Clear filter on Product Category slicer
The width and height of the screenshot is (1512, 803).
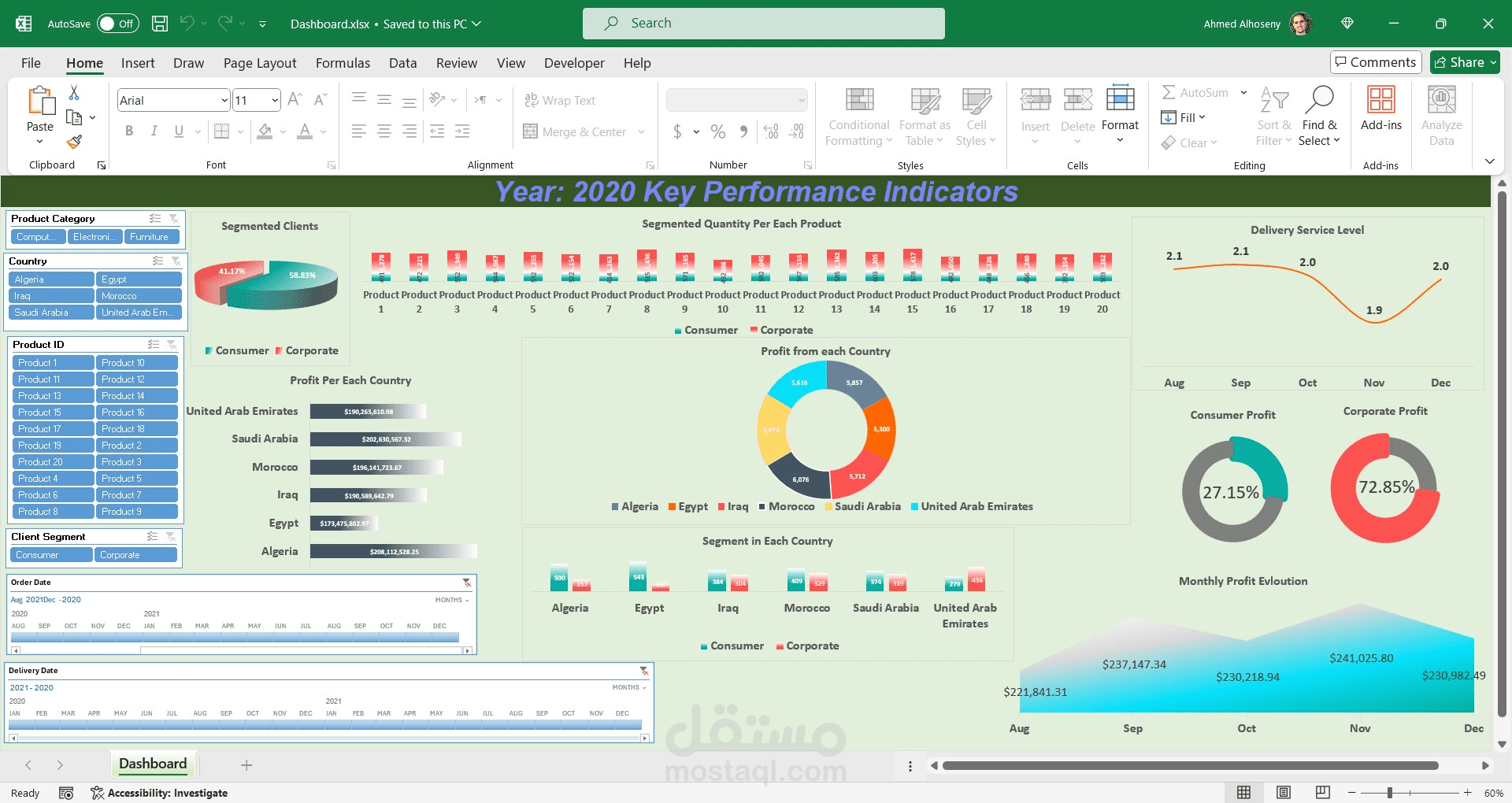174,219
